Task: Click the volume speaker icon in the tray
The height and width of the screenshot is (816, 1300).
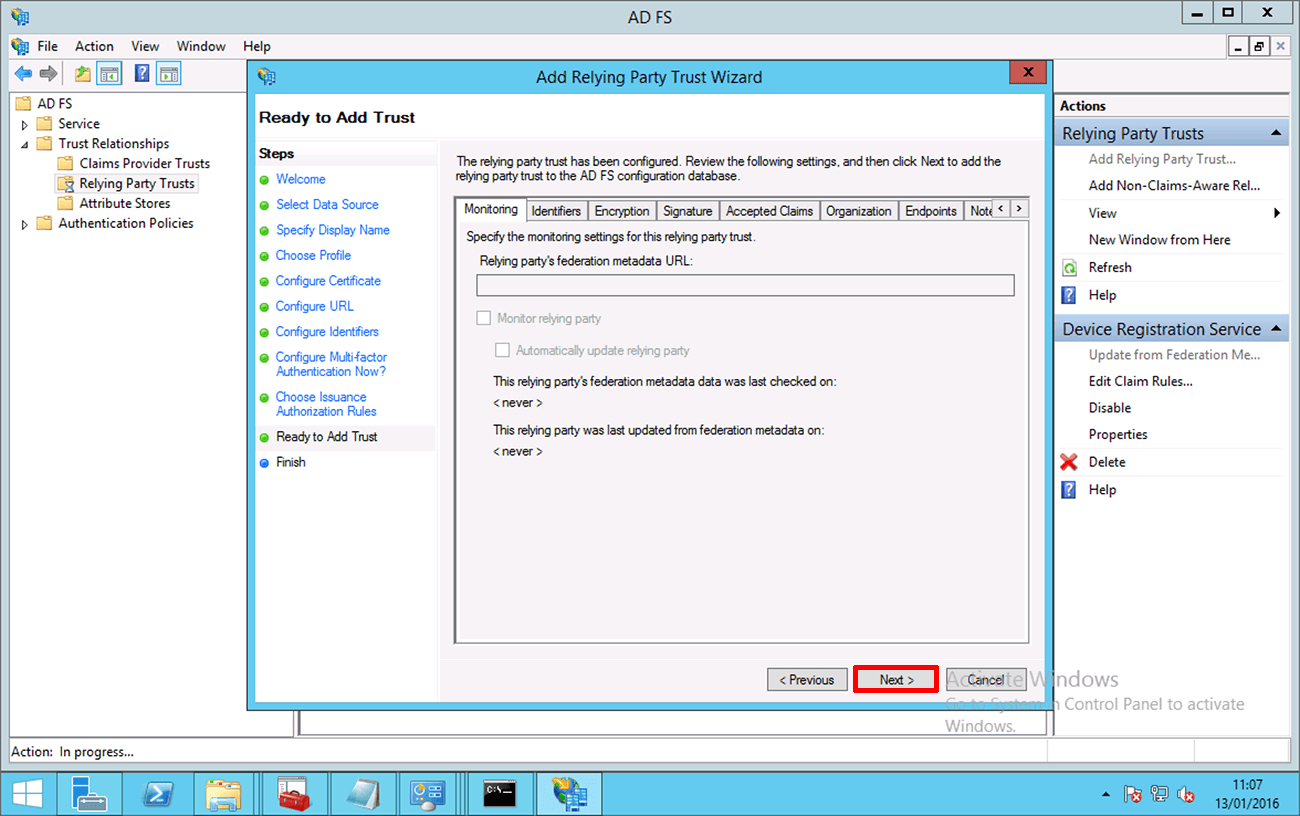Action: (1186, 795)
